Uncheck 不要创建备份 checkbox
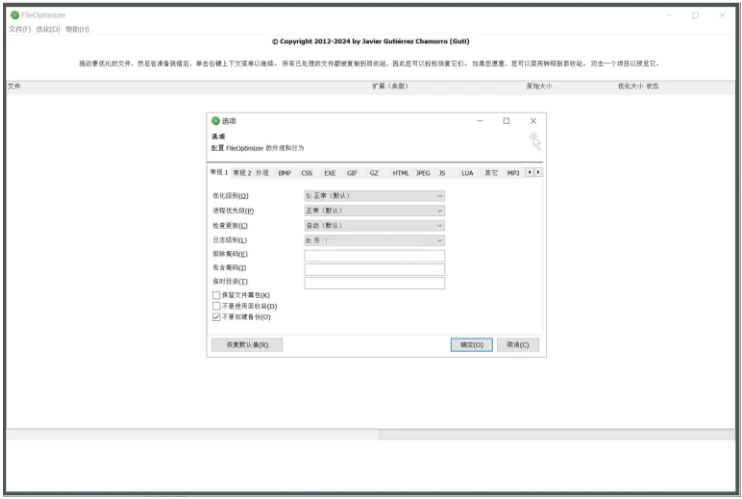The width and height of the screenshot is (742, 499). (x=217, y=317)
